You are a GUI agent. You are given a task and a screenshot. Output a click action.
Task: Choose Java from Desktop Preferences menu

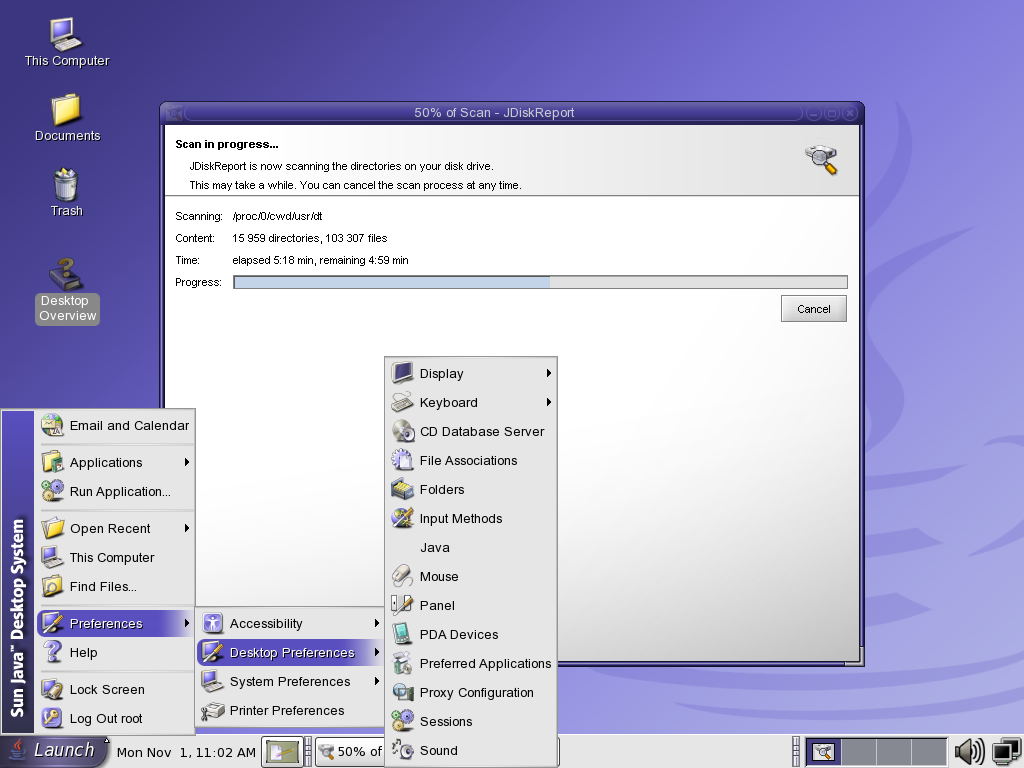pyautogui.click(x=472, y=547)
